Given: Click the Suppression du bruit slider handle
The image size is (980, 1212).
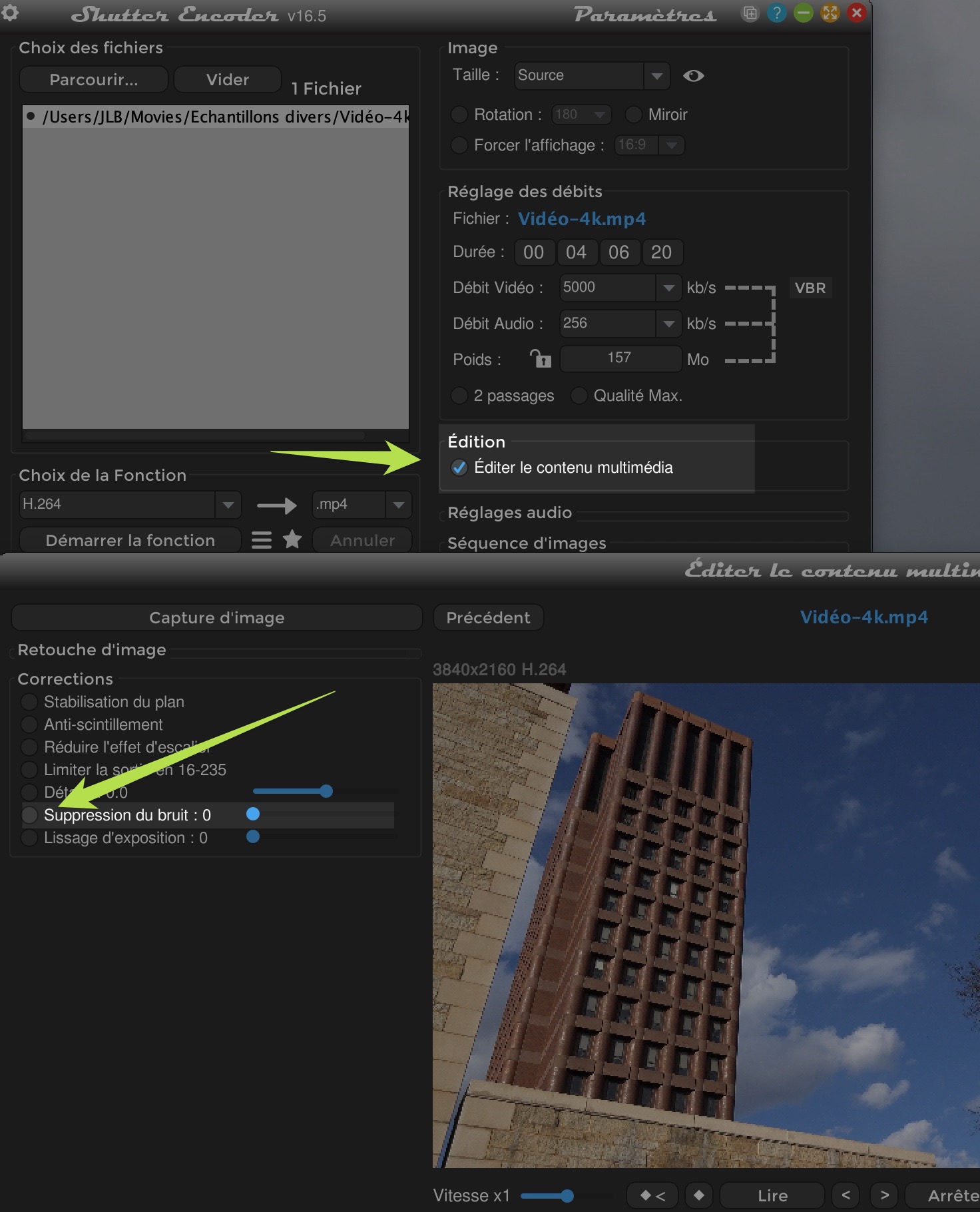Looking at the screenshot, I should [253, 814].
